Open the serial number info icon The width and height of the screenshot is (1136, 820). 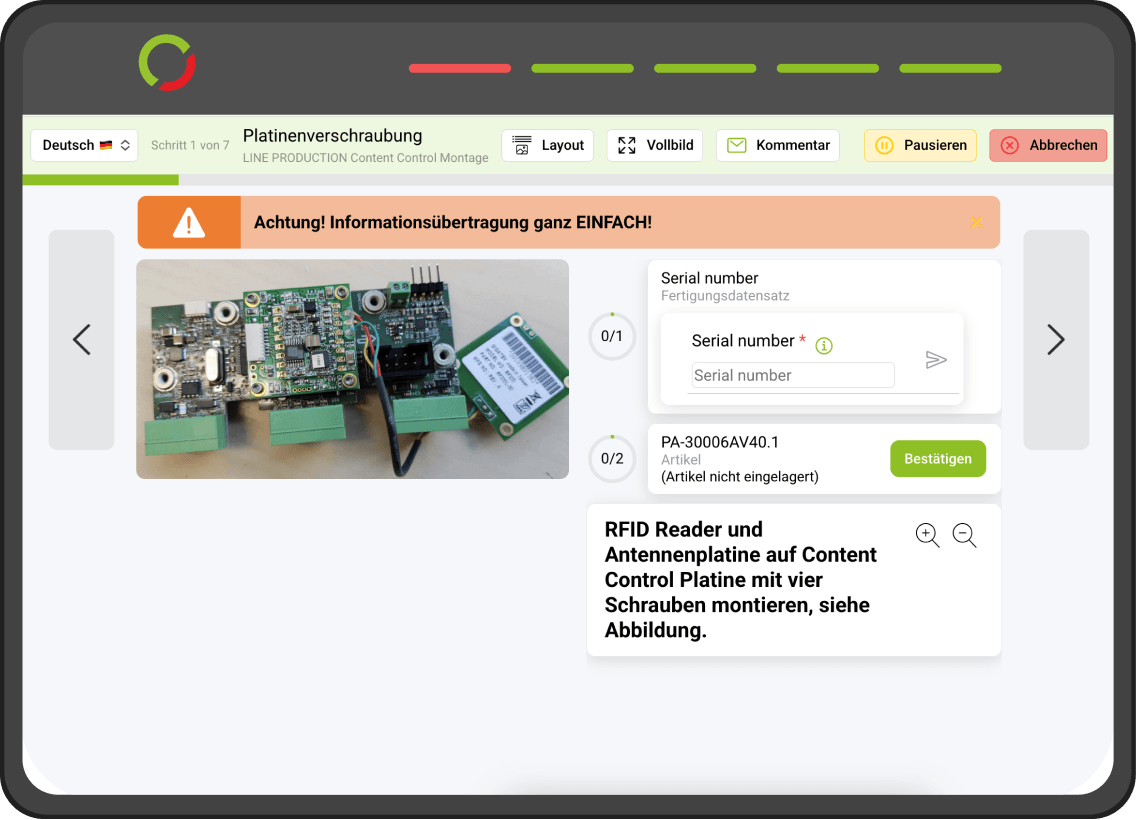point(823,345)
